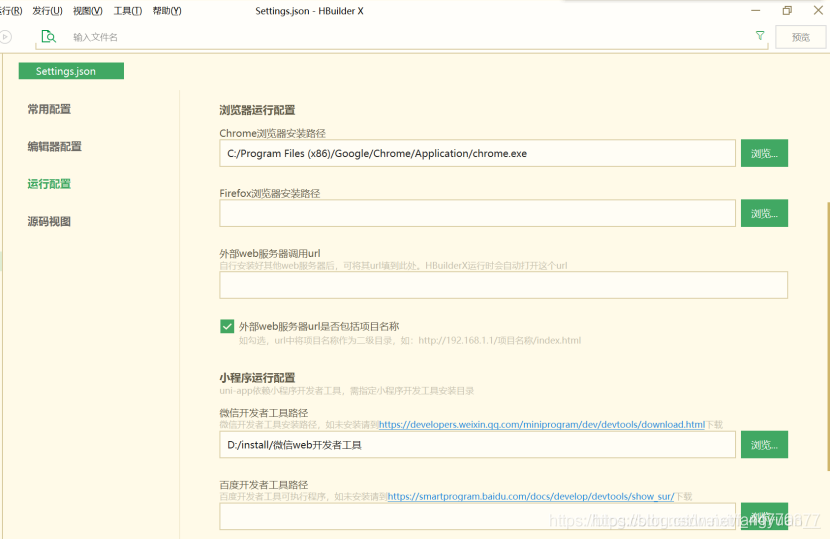Click the 外部web服务器调用url input field
The image size is (830, 539).
tap(503, 285)
